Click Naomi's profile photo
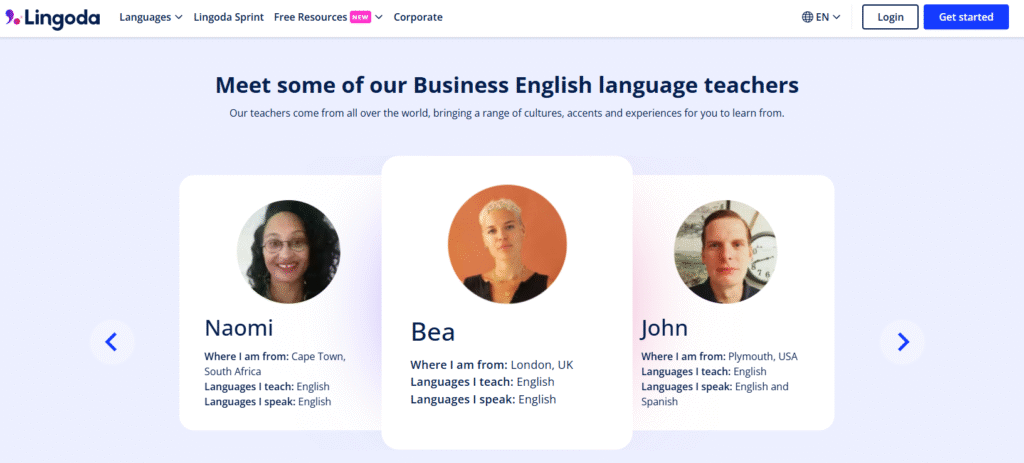The image size is (1024, 463). click(x=288, y=252)
